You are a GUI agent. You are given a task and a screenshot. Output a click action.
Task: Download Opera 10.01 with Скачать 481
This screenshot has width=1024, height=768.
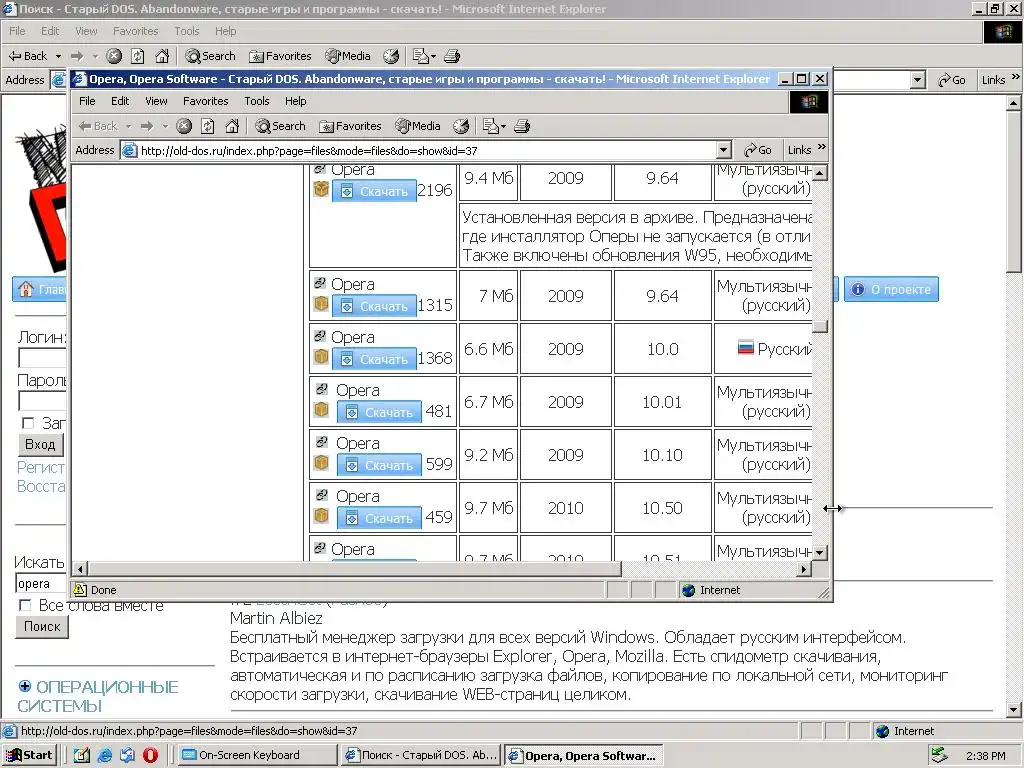click(x=379, y=412)
